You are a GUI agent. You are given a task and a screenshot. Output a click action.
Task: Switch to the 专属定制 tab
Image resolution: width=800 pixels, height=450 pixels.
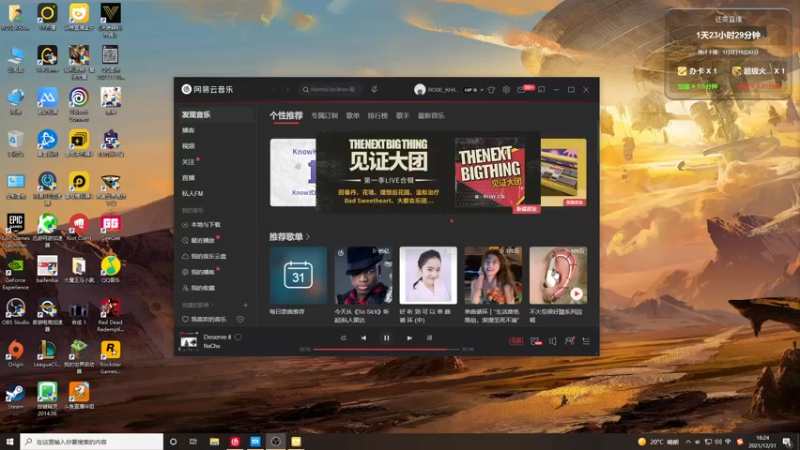[324, 116]
